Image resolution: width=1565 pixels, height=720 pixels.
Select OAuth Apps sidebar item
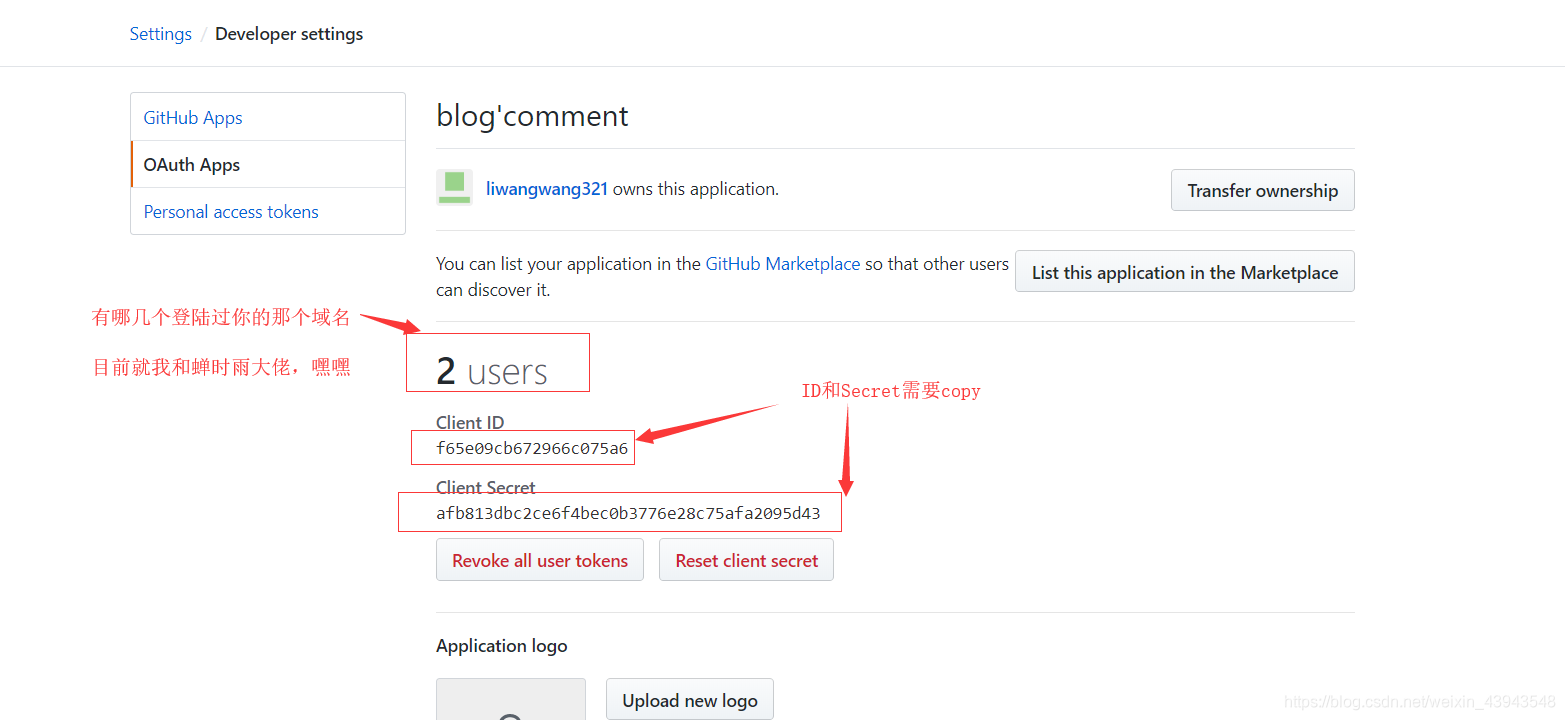268,164
